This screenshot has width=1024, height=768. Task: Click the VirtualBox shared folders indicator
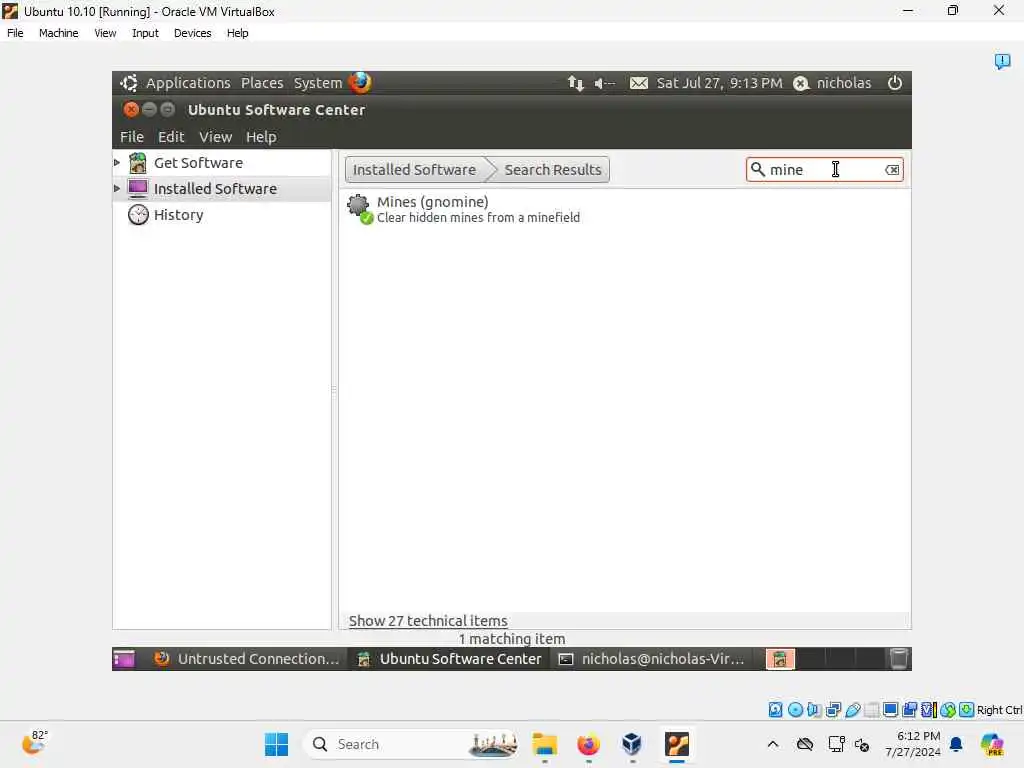(x=871, y=710)
